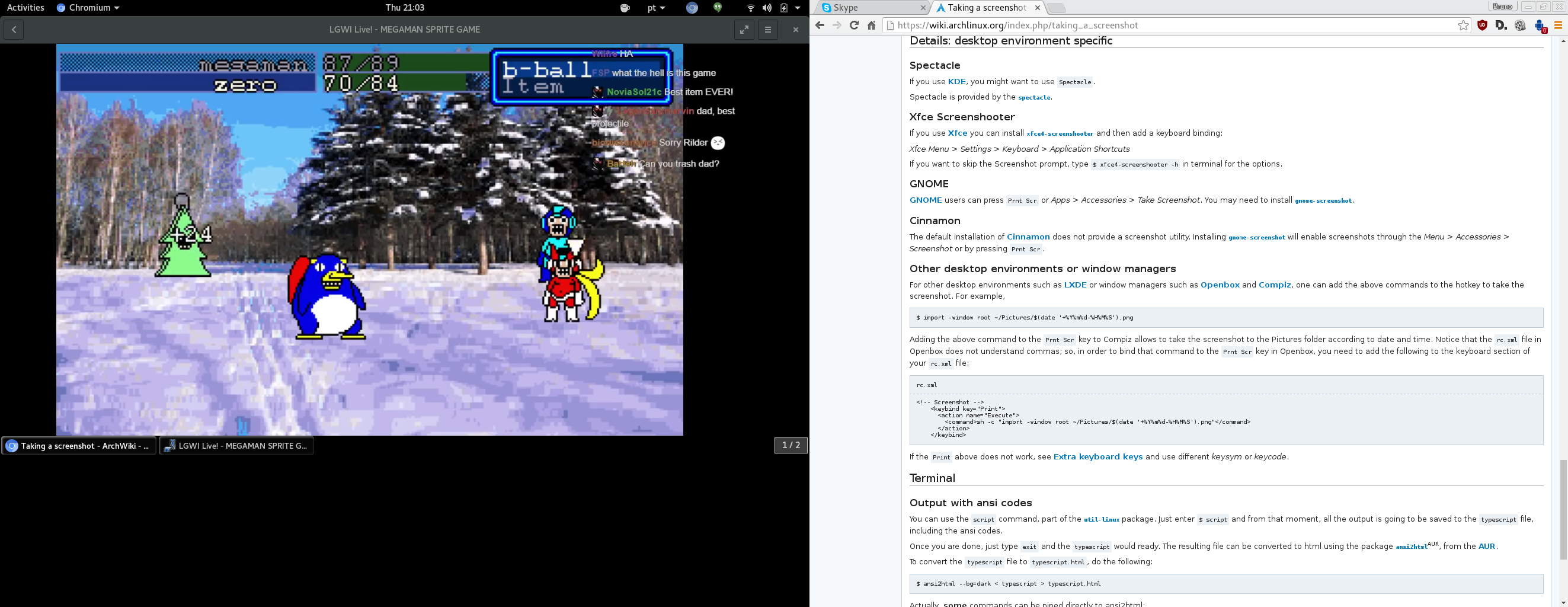Click the Skype tab favicon
The height and width of the screenshot is (607, 1568).
pos(826,8)
